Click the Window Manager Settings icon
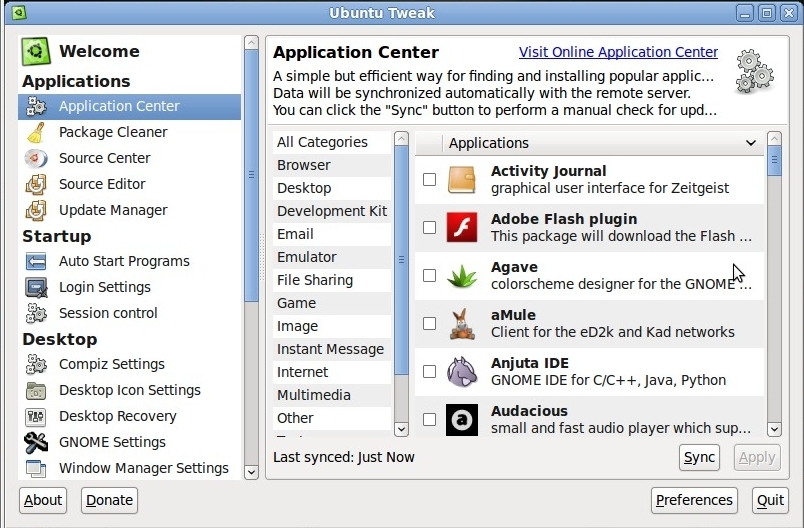 36,469
